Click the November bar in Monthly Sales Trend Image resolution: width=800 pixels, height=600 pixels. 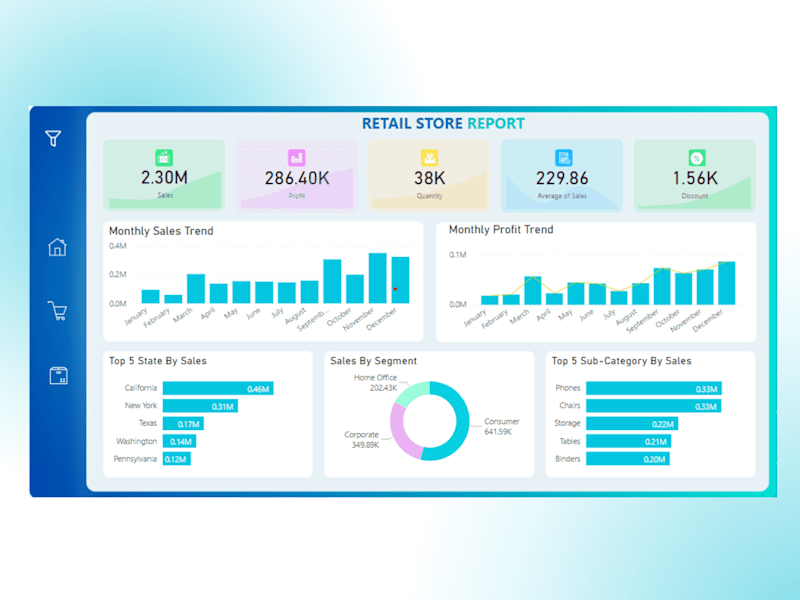point(378,278)
